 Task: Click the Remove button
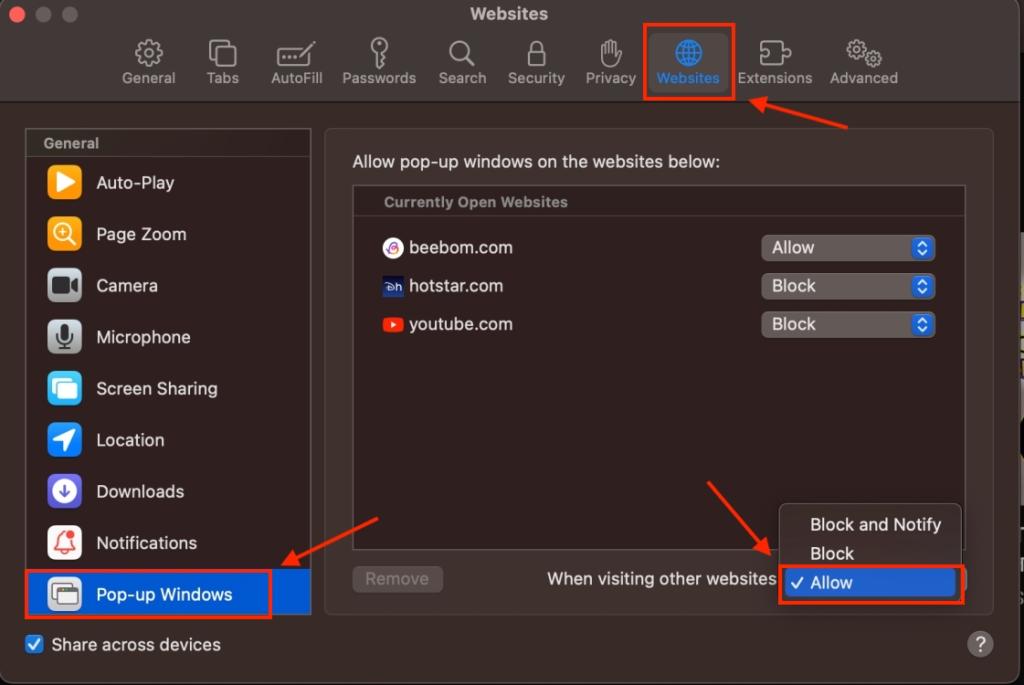coord(397,578)
